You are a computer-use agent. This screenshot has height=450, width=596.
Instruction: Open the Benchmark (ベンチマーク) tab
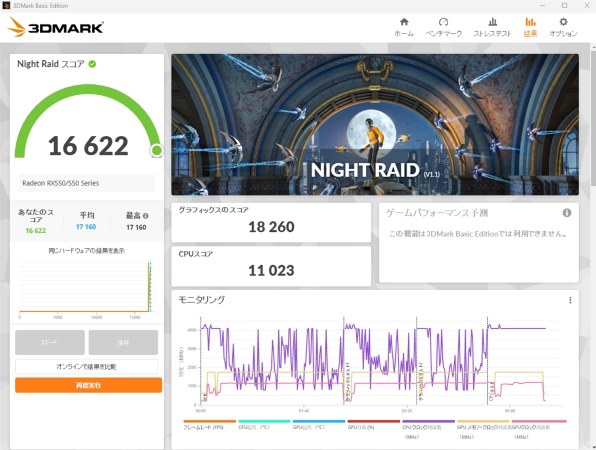444,27
